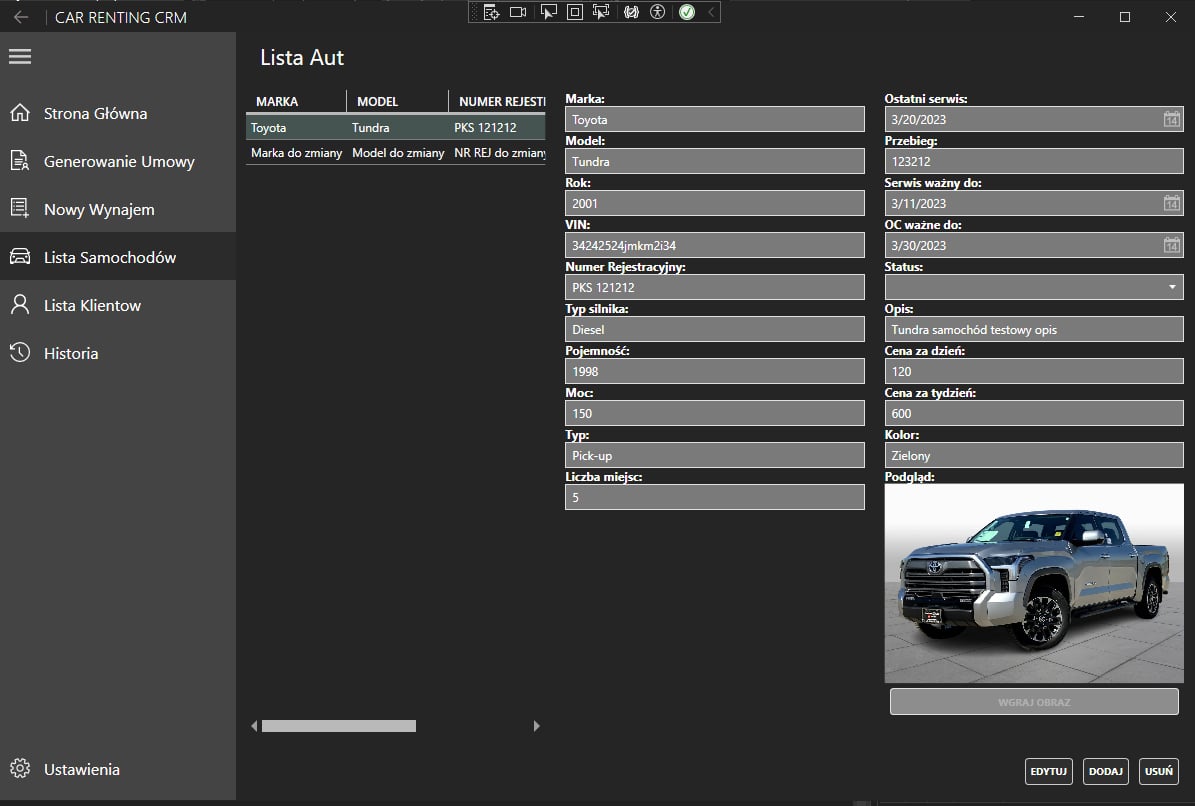Click the Liczba miejsc field
This screenshot has height=806, width=1195.
pos(715,497)
